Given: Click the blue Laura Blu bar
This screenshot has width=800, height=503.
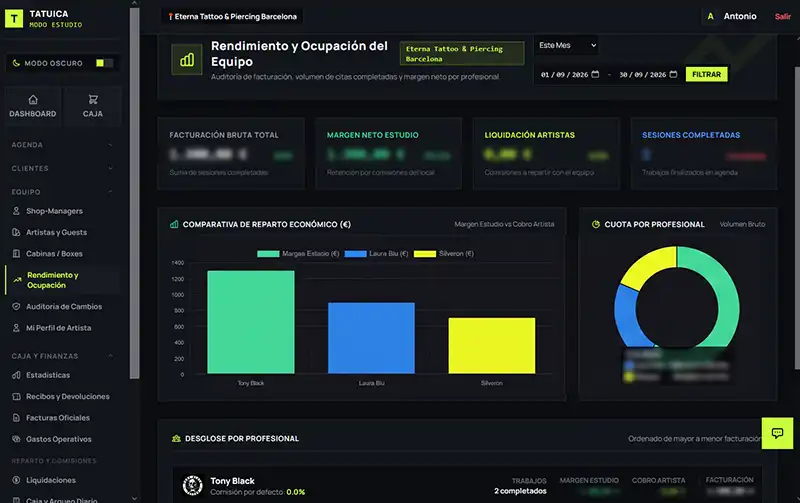Looking at the screenshot, I should click(371, 338).
